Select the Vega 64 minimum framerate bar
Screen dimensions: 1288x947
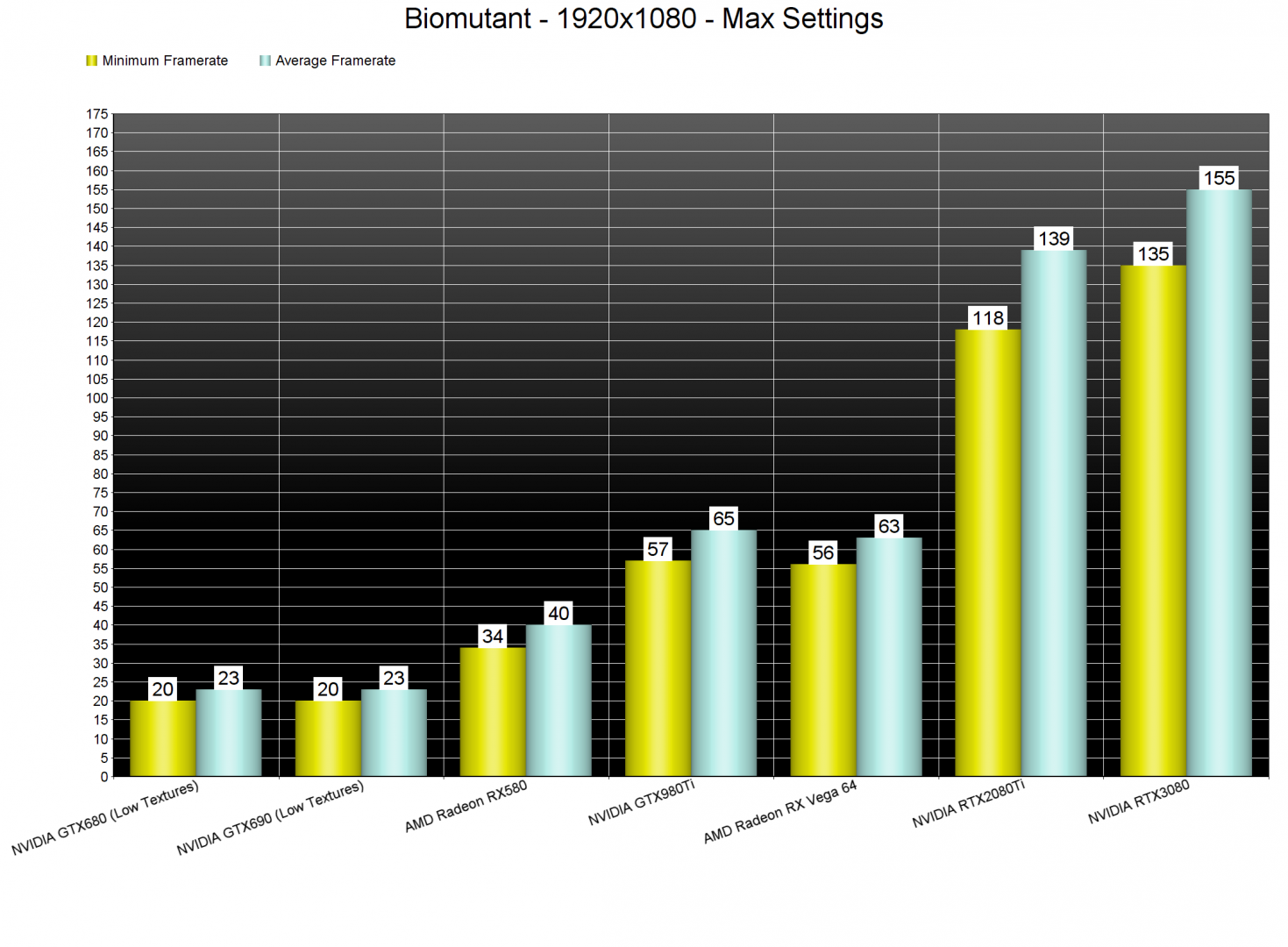pos(822,670)
